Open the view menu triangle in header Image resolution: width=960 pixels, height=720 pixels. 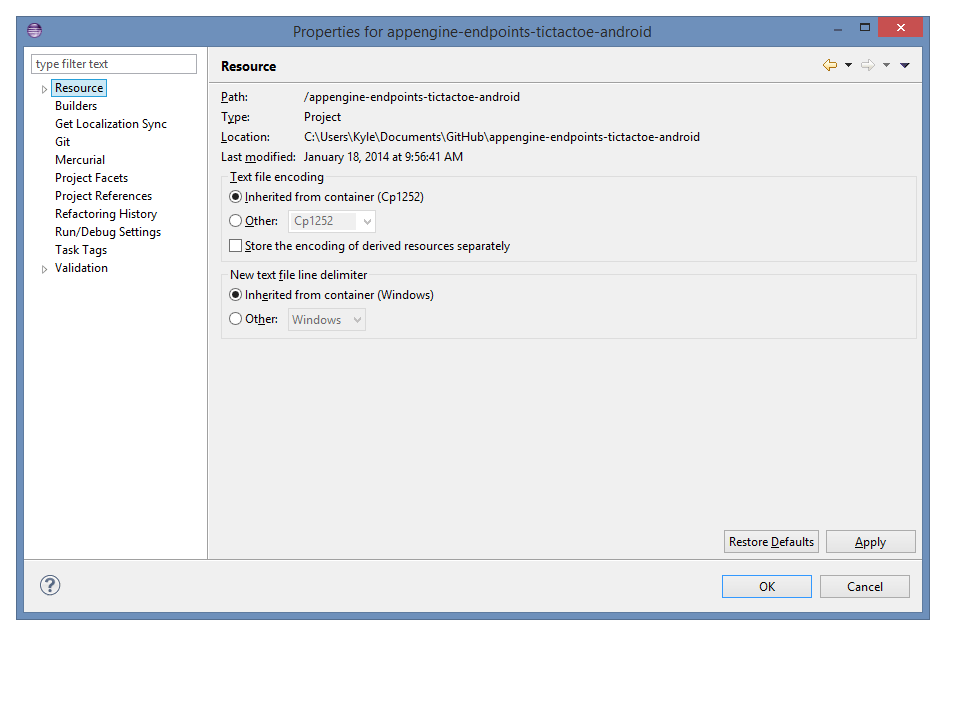point(905,65)
